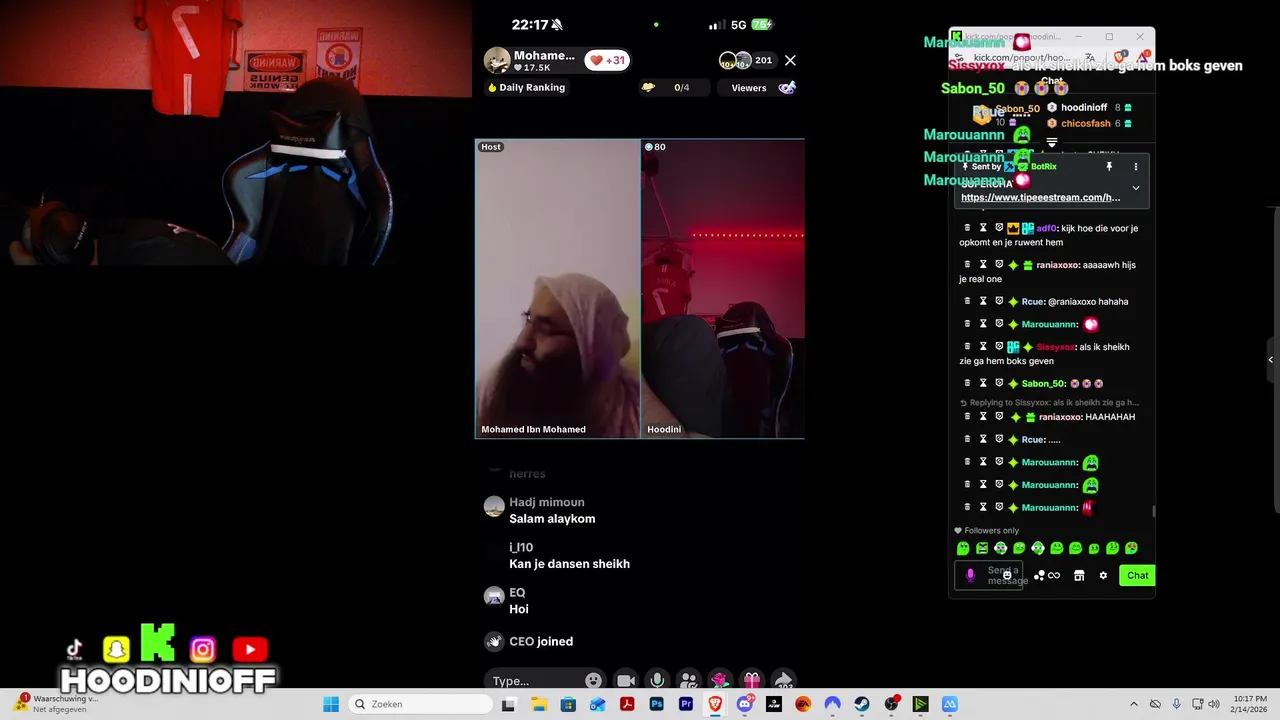Close the TikTok live stream view
Viewport: 1280px width, 720px height.
790,60
